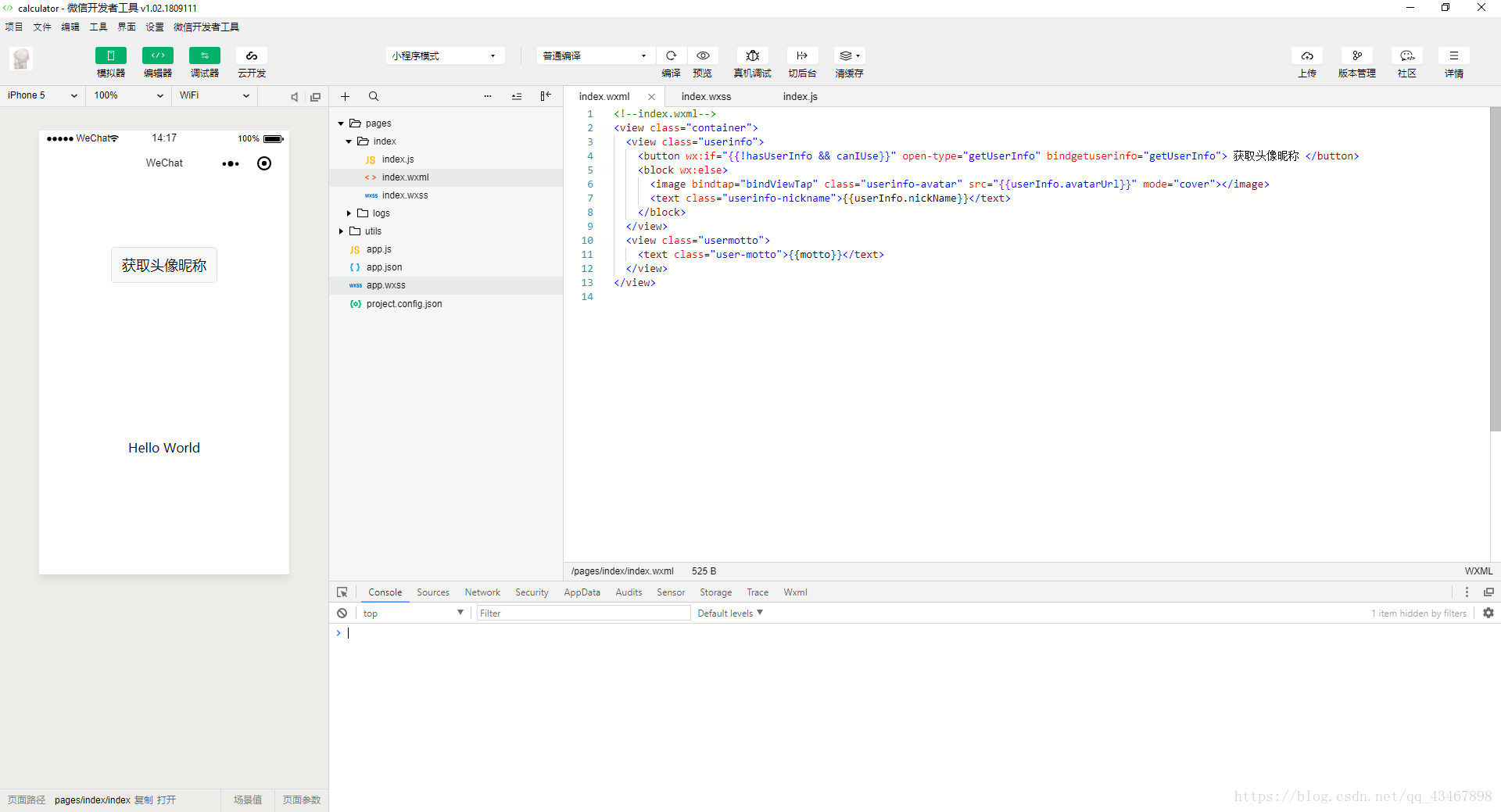
Task: Click the clear console icon
Action: (342, 613)
